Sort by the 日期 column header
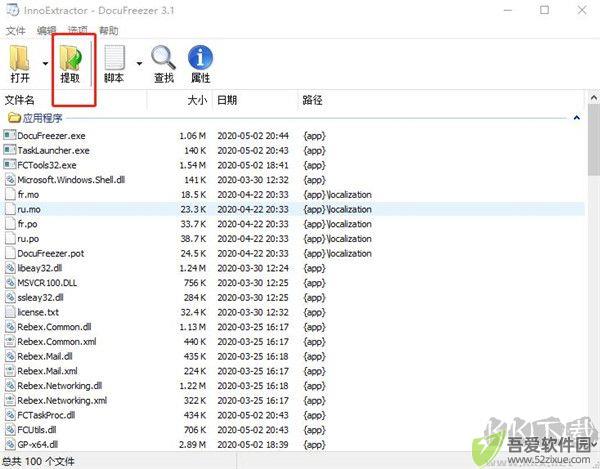The image size is (600, 469). (227, 100)
